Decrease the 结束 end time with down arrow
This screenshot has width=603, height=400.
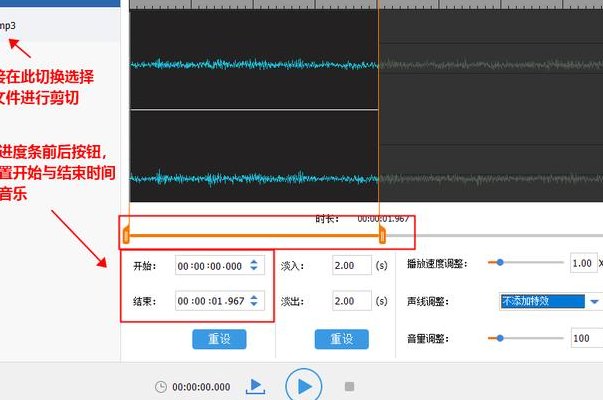pos(254,303)
